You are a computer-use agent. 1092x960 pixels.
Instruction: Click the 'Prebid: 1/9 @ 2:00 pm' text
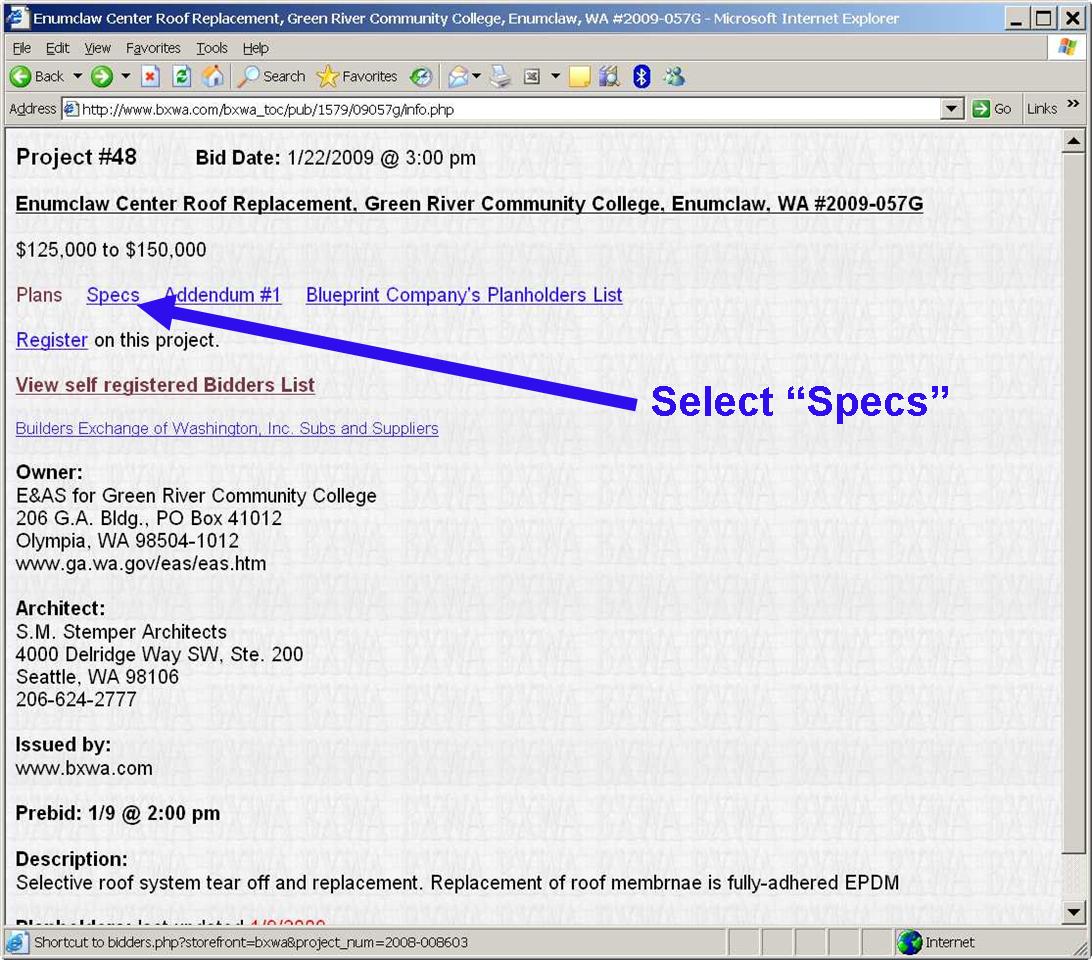click(x=118, y=814)
